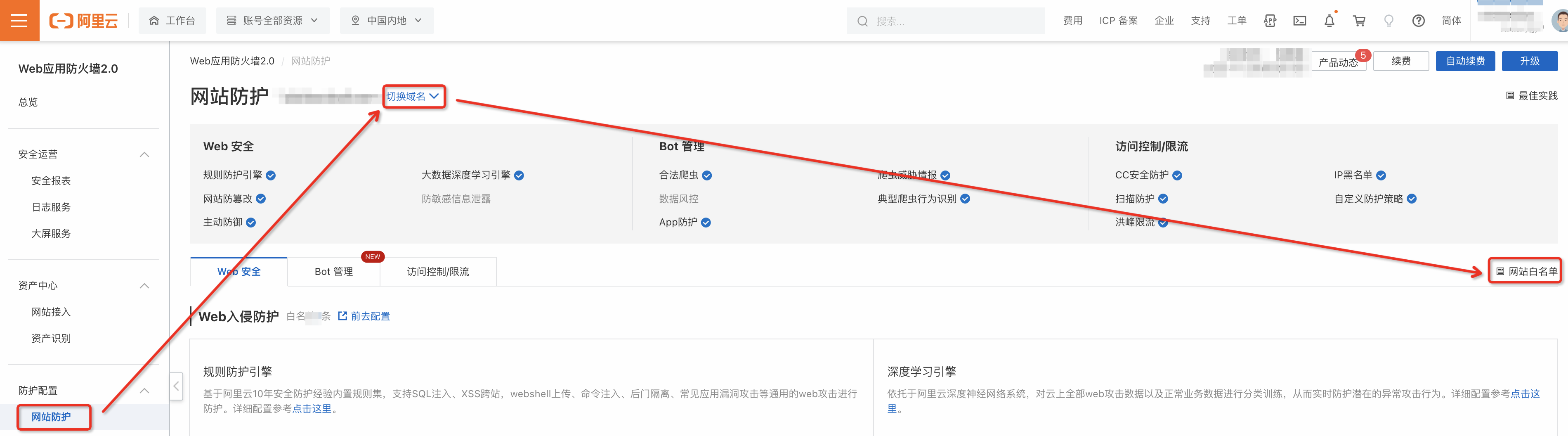Click the checkmark beside App防护
Image resolution: width=1568 pixels, height=436 pixels.
(706, 223)
